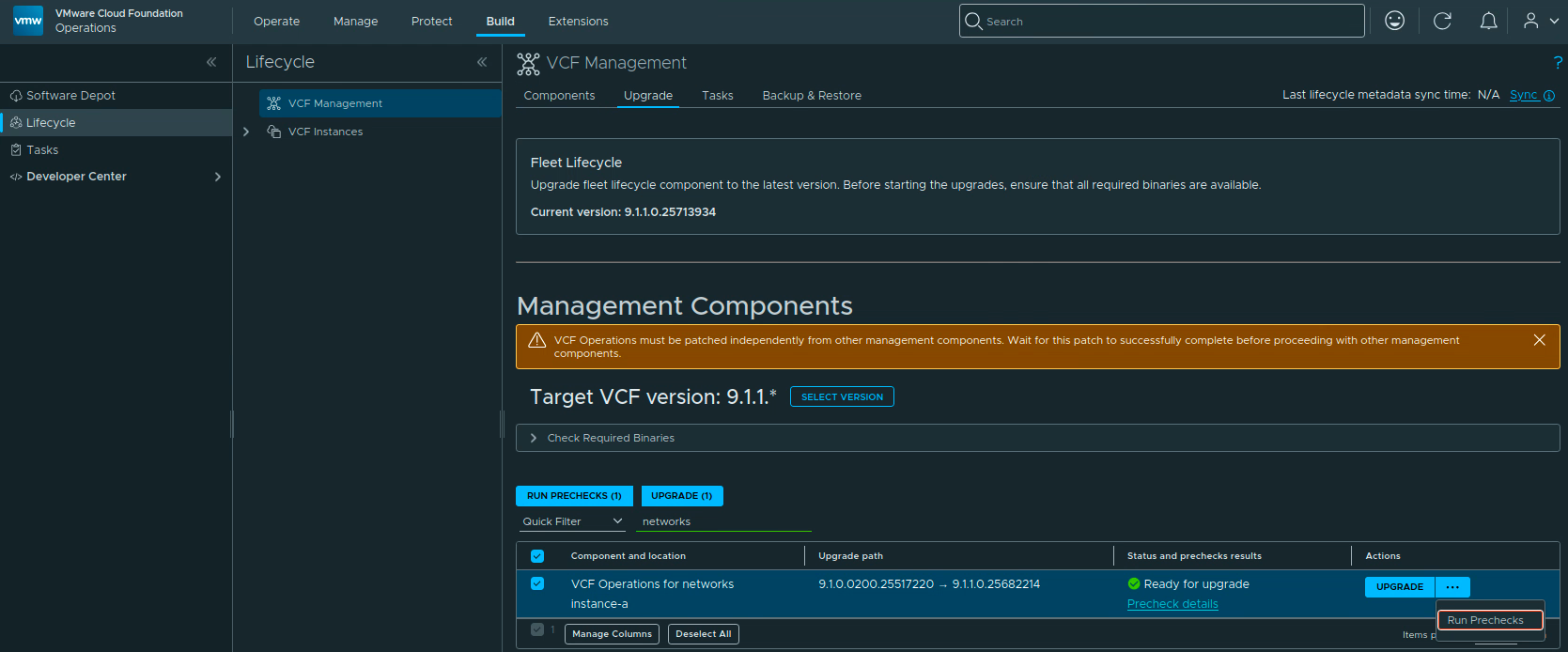Click the Upgrade path column header
The image size is (1568, 652).
[x=850, y=556]
